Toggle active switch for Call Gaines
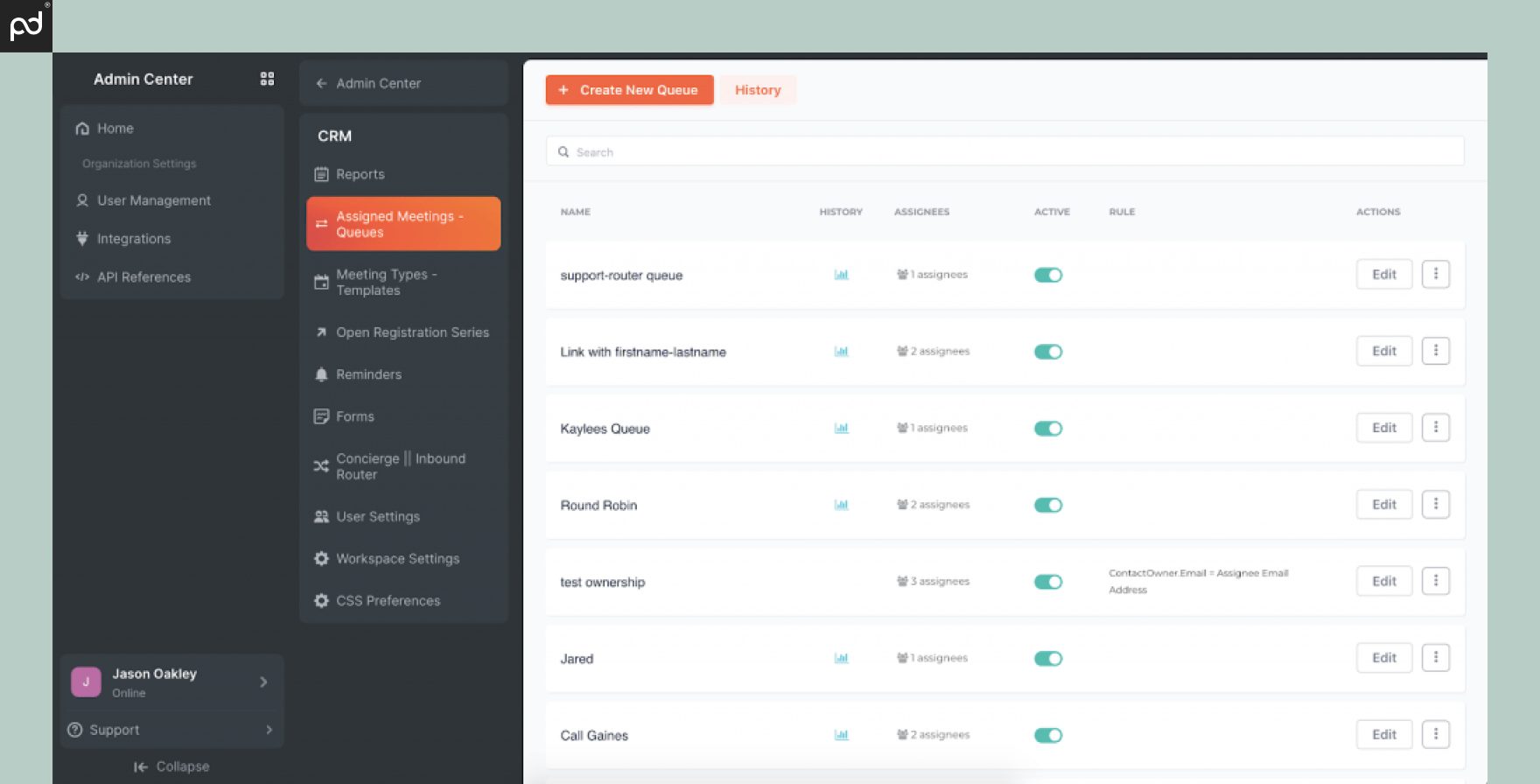Image resolution: width=1540 pixels, height=784 pixels. click(1048, 735)
